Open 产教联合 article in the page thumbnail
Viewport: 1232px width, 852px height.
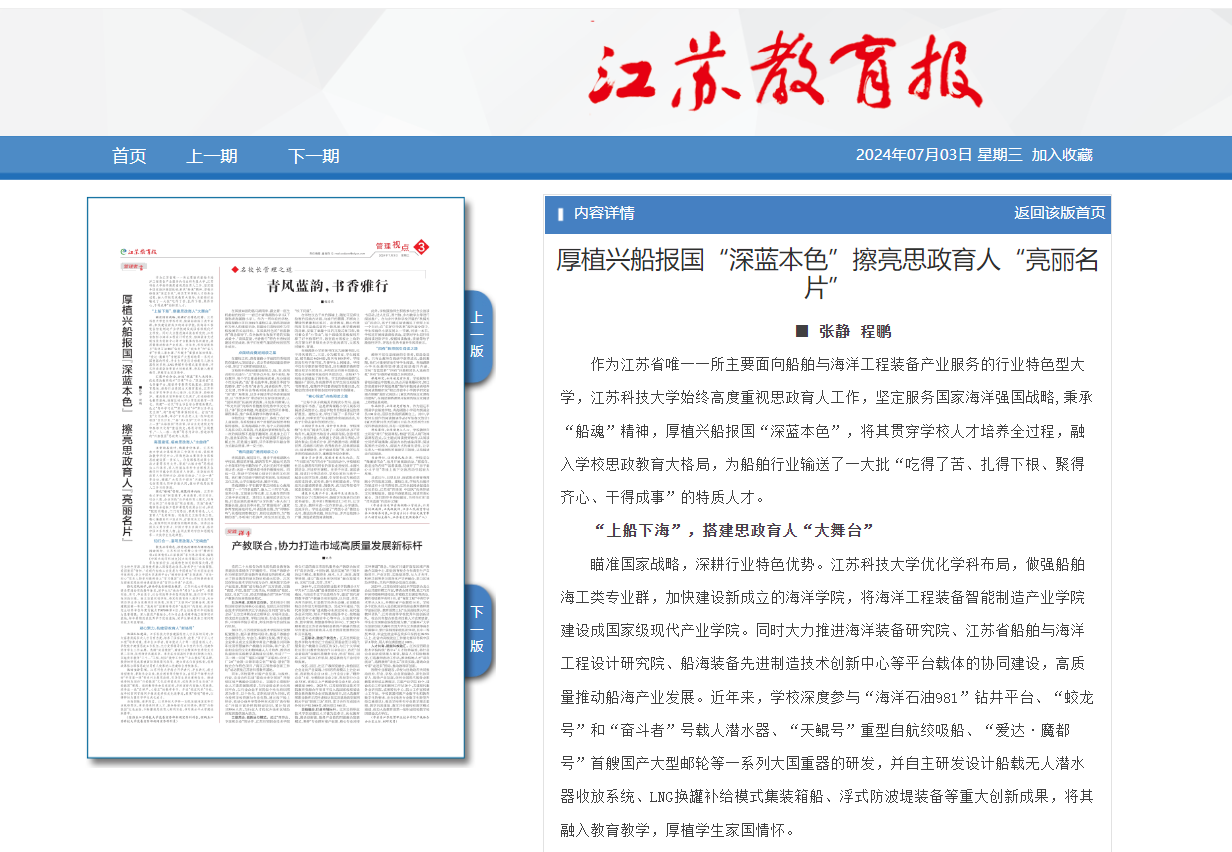tap(327, 546)
